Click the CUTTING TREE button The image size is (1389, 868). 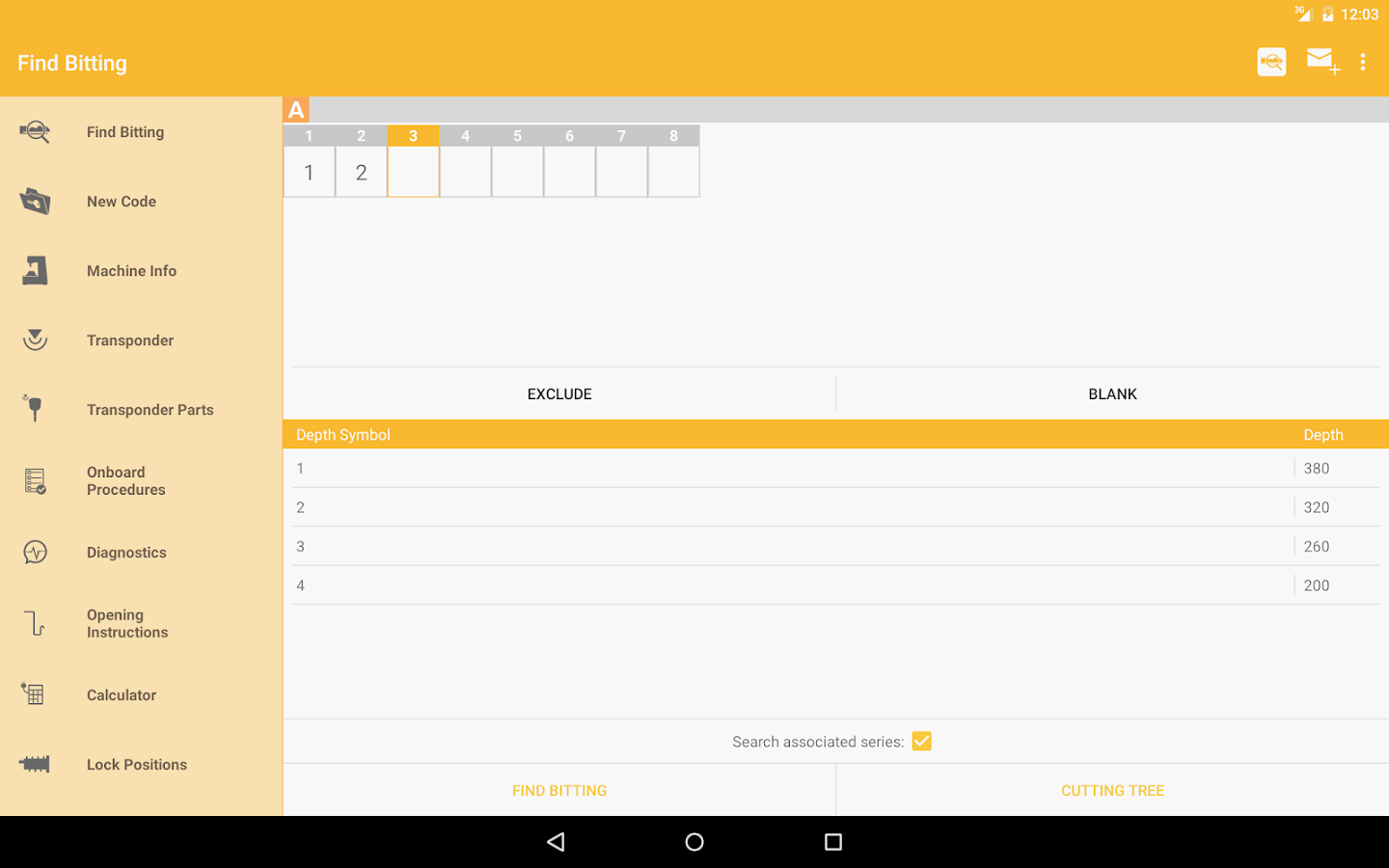point(1112,790)
